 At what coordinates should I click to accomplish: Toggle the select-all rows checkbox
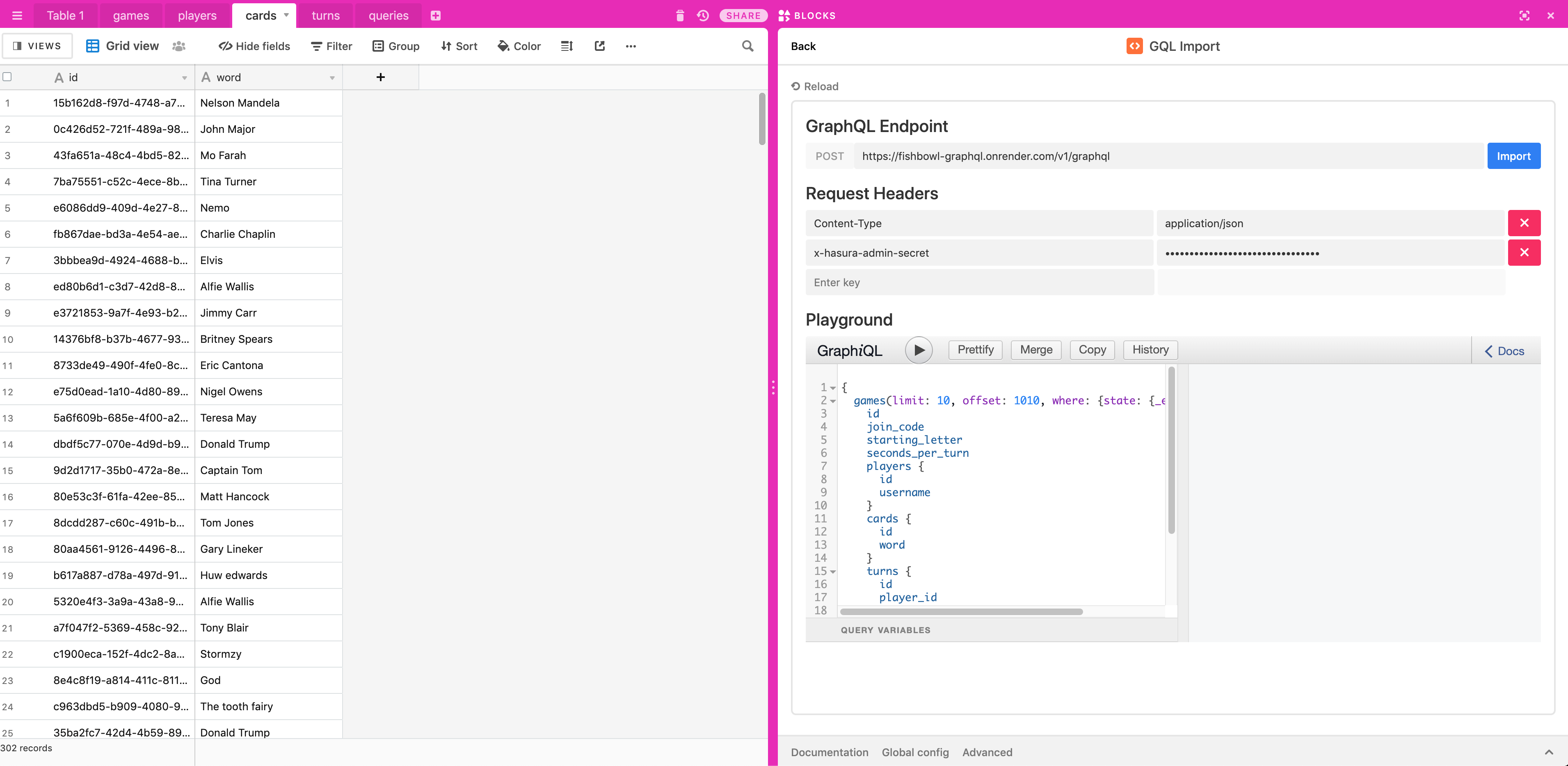(7, 77)
